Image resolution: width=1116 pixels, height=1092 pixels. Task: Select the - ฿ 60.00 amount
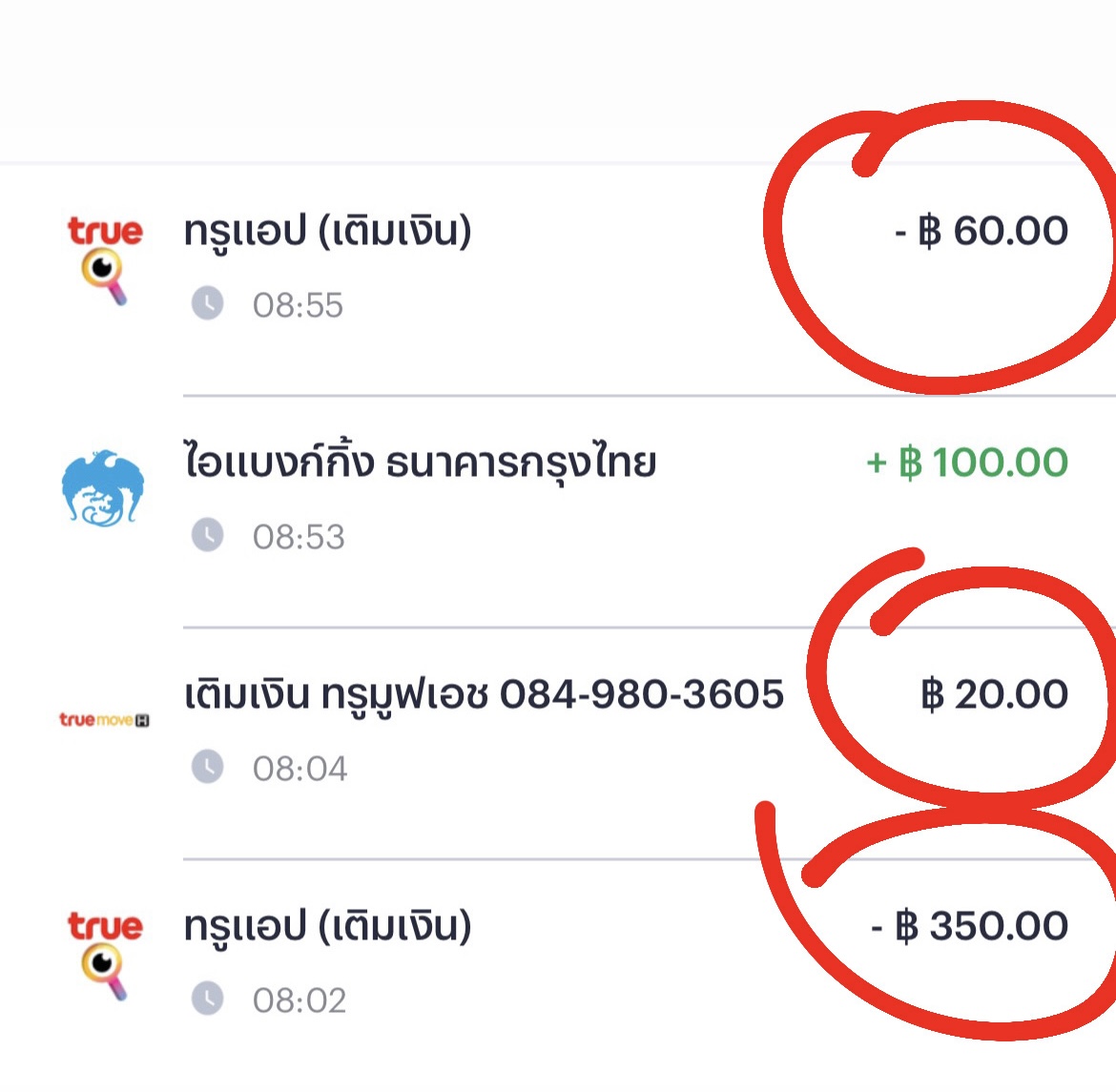(x=982, y=232)
